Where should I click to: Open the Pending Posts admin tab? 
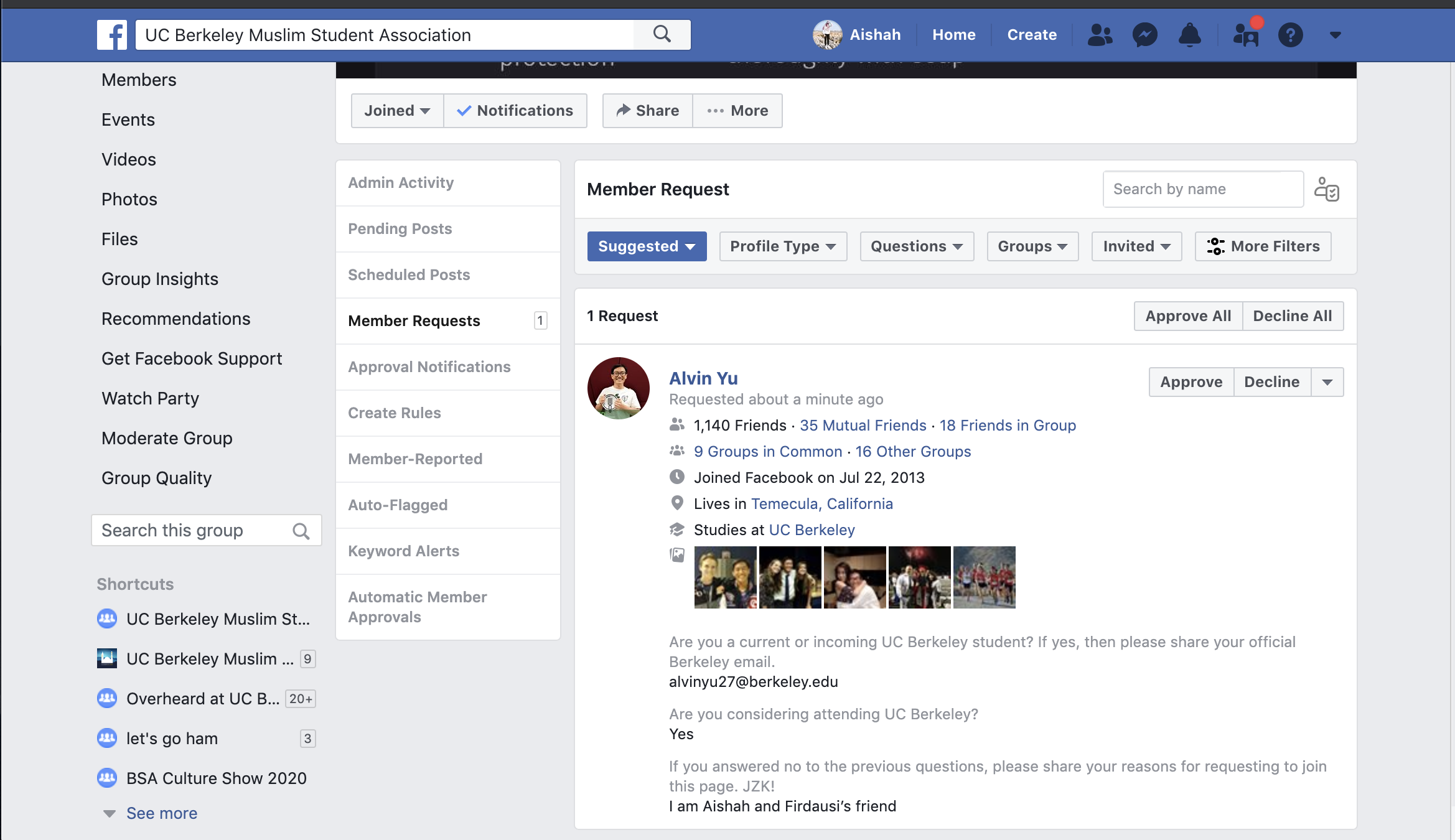coord(400,229)
